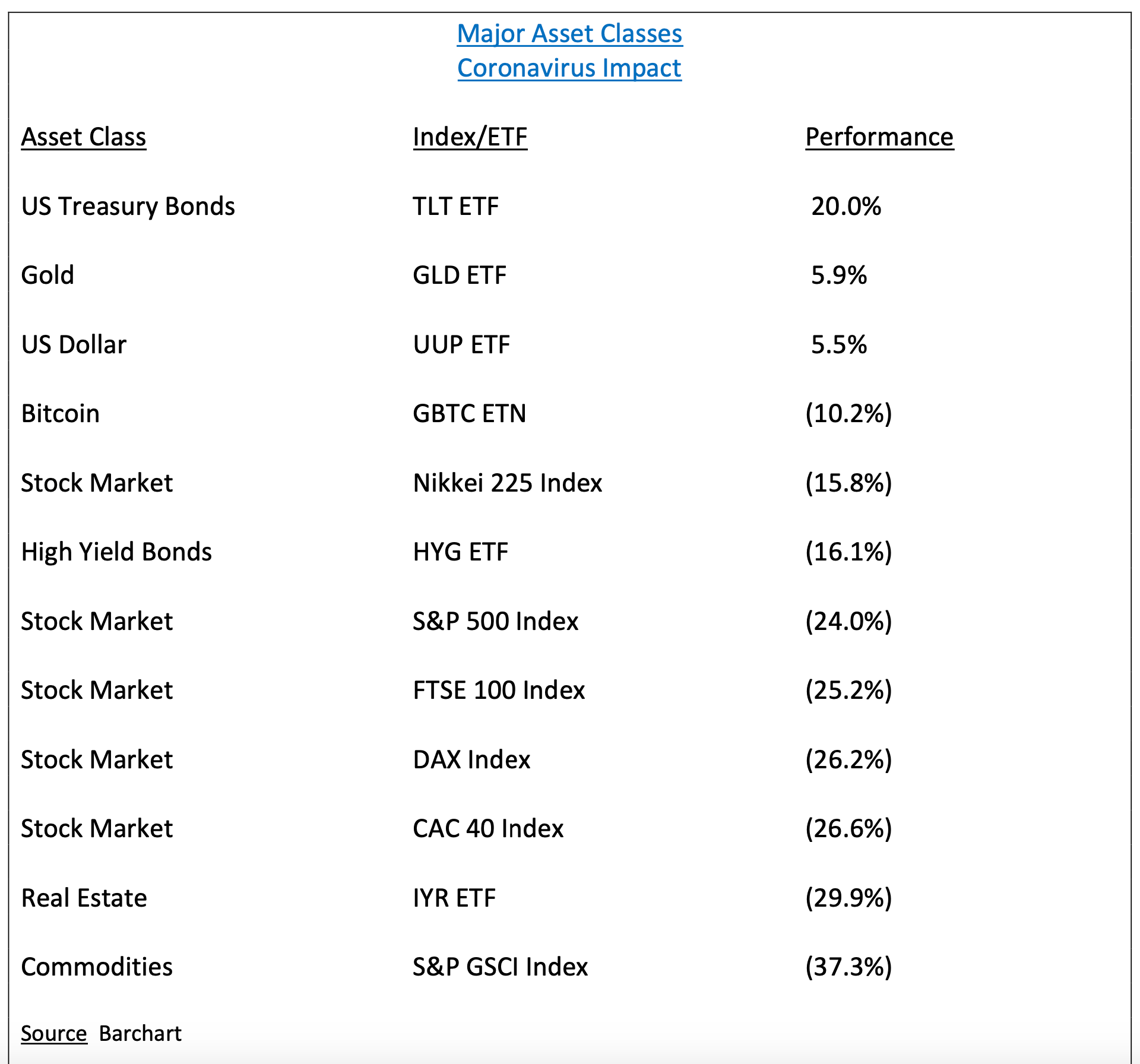Click the Asset Class column header
Screen dimensions: 1140x1064
84,137
